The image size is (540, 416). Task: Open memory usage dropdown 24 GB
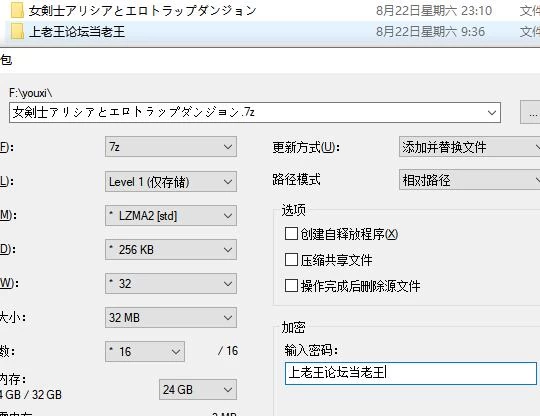coord(198,389)
